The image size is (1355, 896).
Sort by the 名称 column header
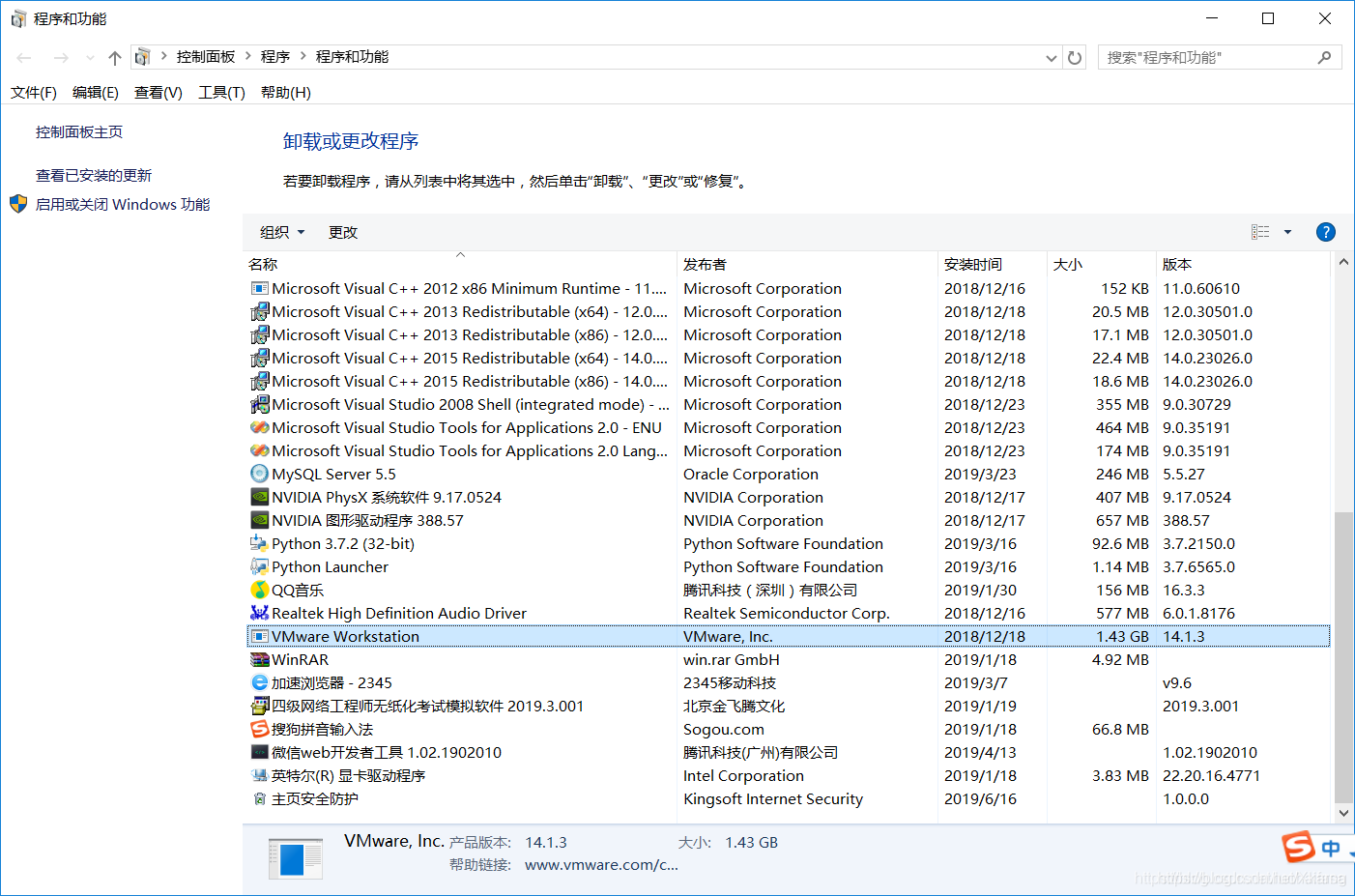coord(460,264)
